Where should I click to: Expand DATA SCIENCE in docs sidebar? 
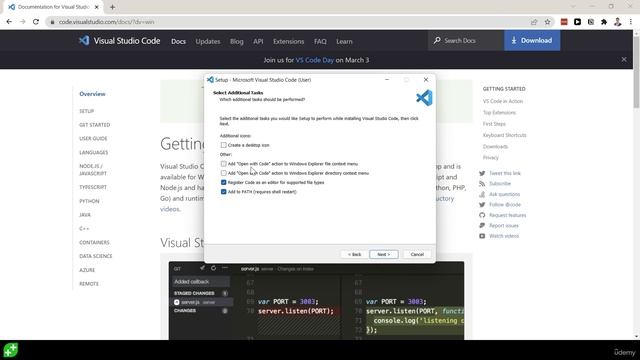(x=96, y=256)
